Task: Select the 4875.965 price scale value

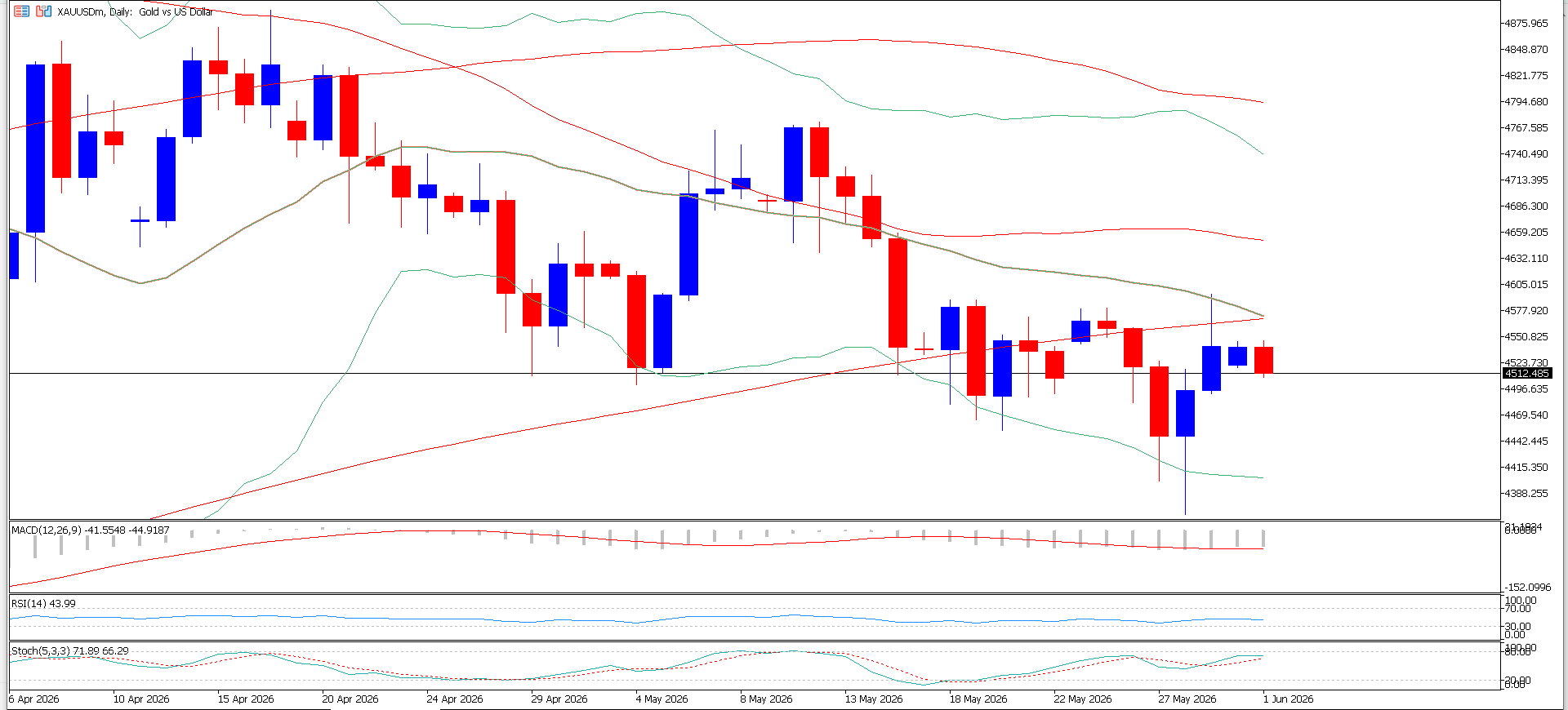Action: pos(1526,24)
